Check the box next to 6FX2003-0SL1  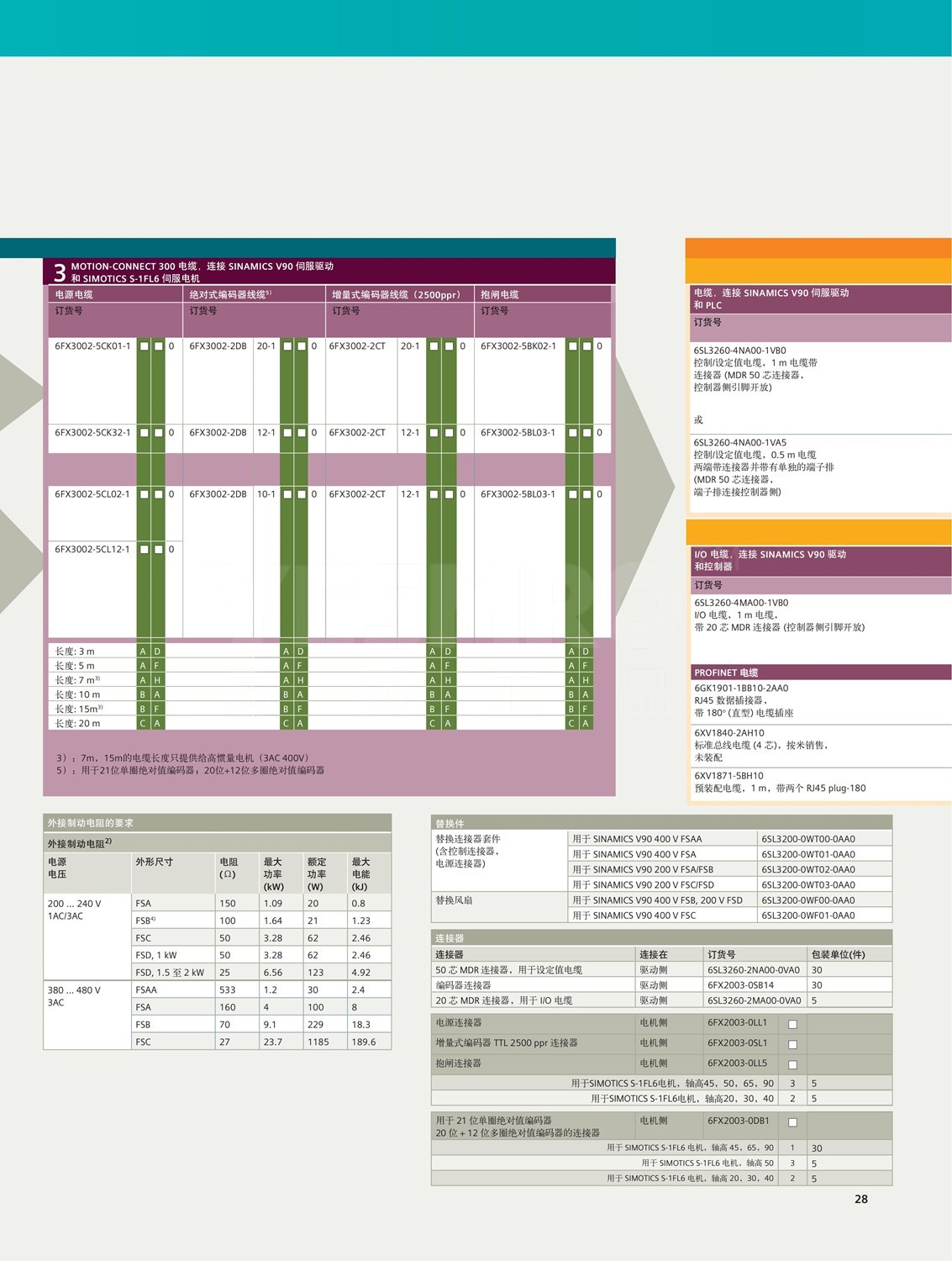click(x=792, y=1044)
